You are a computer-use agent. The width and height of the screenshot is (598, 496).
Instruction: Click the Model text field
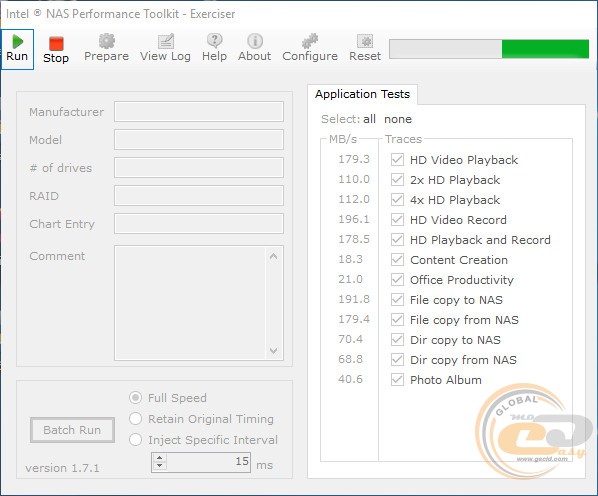coord(199,140)
